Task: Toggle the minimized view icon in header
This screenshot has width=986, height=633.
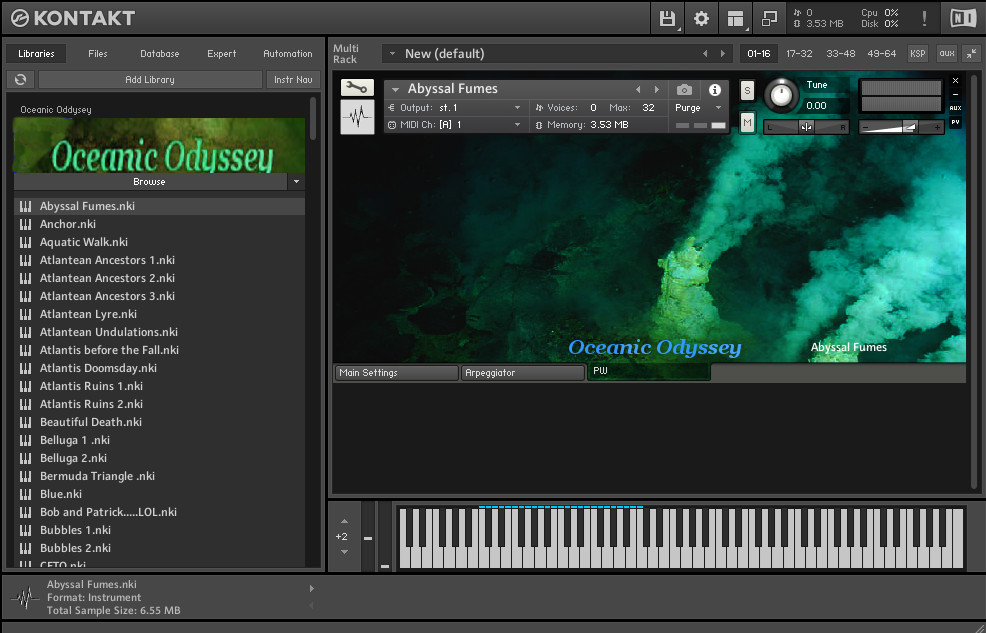Action: pos(769,18)
